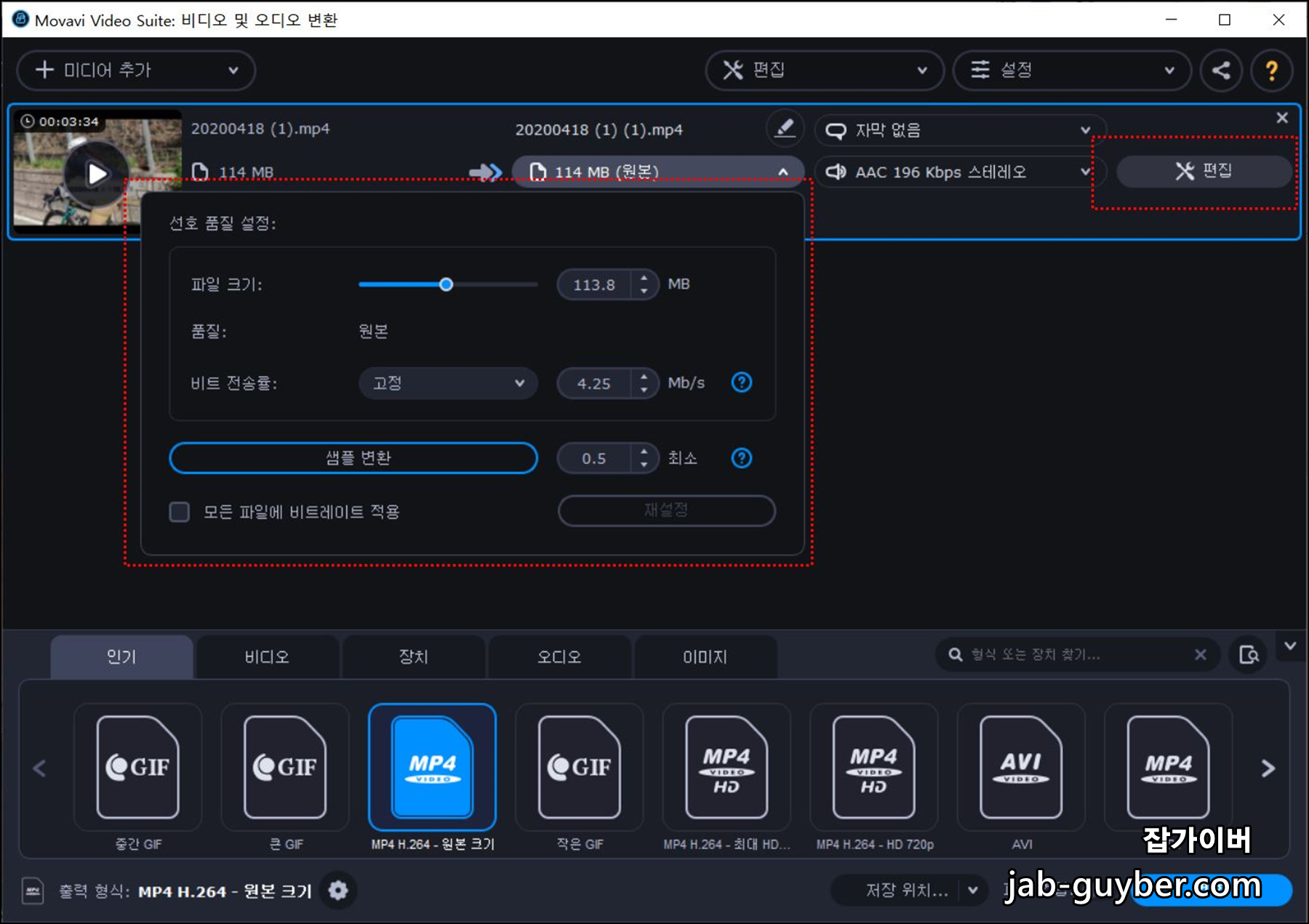
Task: Click the blue double-arrow convert indicator
Action: (486, 172)
